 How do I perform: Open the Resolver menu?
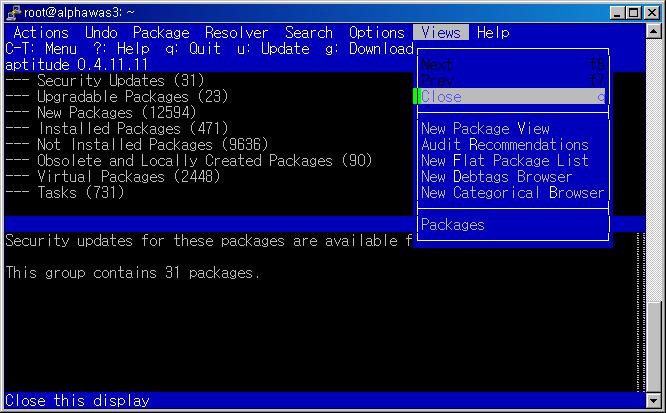click(x=237, y=33)
